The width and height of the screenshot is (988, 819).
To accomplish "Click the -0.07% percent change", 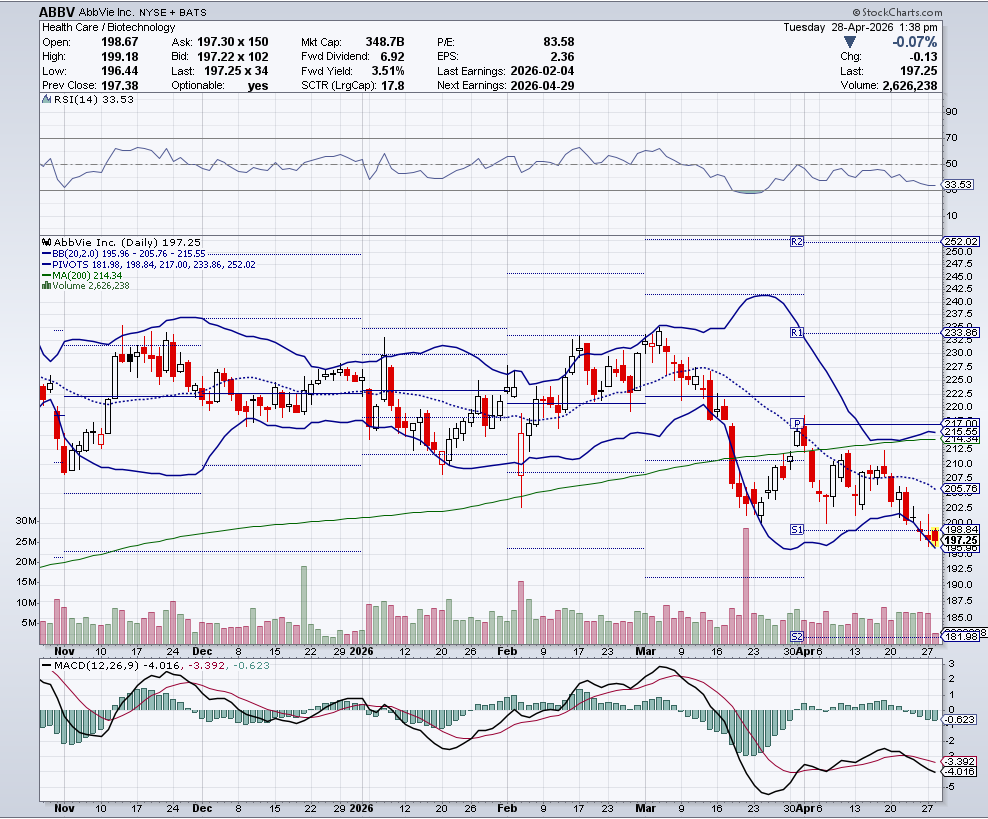I will click(x=914, y=42).
